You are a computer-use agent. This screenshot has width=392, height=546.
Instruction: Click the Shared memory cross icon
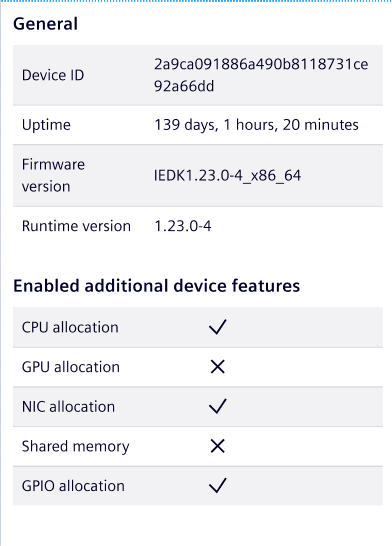[218, 446]
